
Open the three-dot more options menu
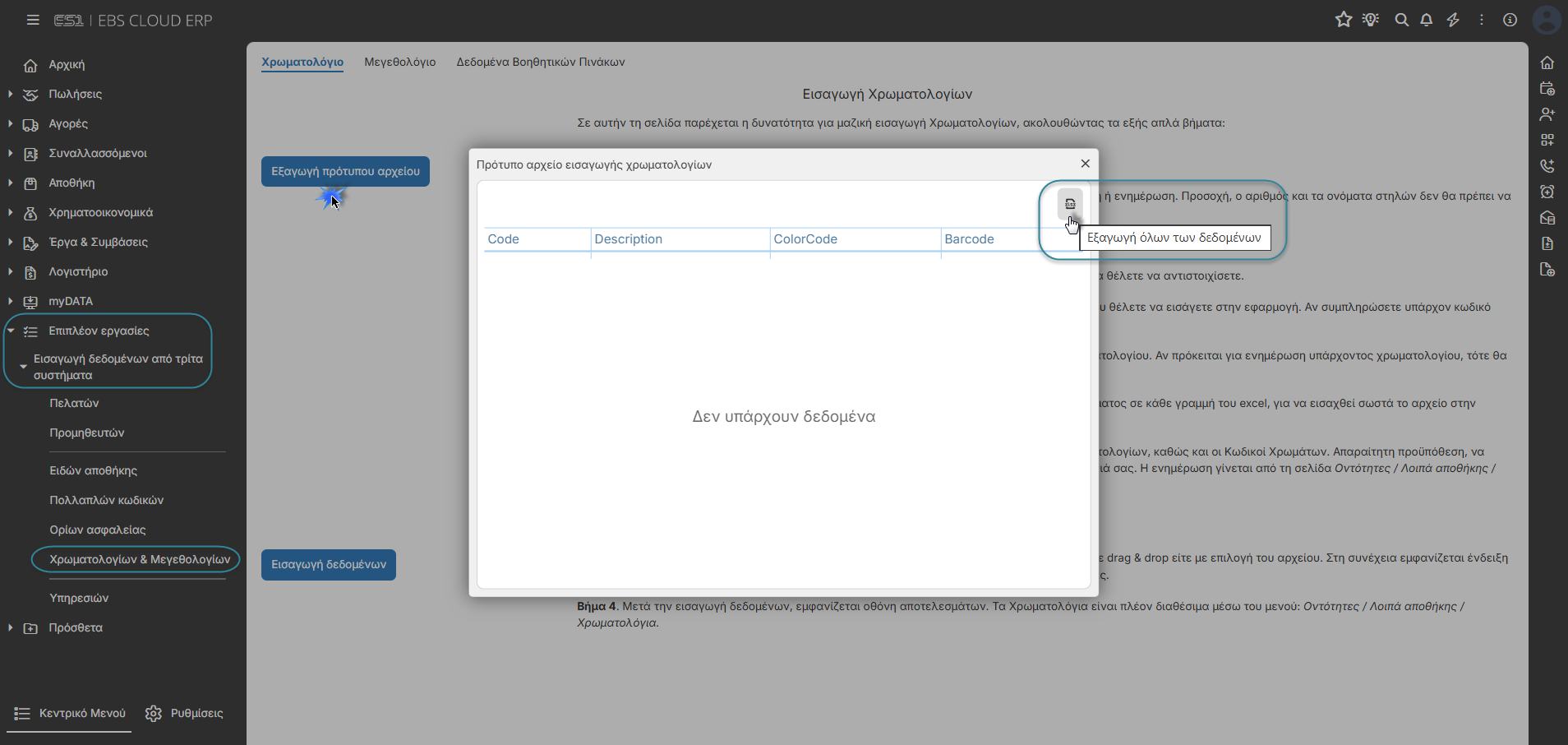[x=1482, y=20]
